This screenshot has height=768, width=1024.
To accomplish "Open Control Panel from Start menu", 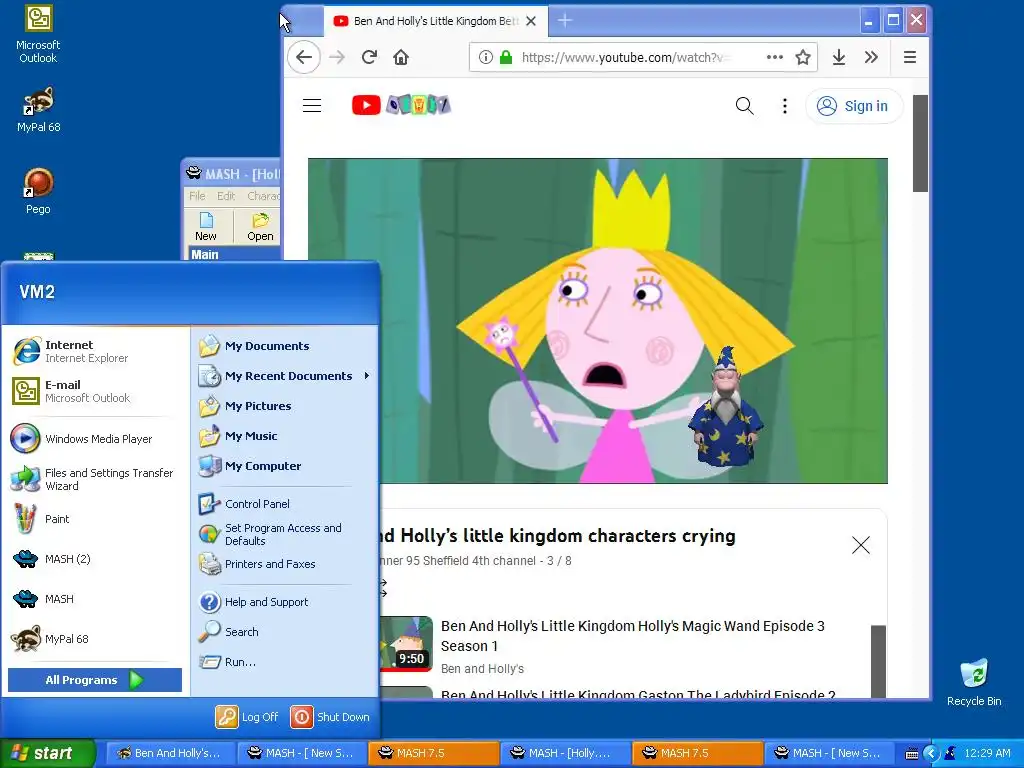I will [285, 504].
